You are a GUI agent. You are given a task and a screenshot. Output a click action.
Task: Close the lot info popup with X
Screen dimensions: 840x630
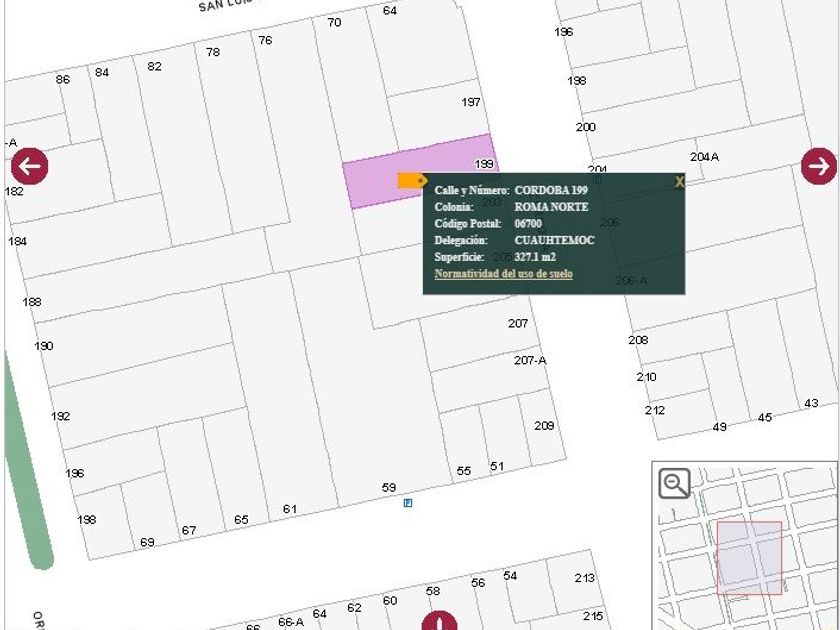(x=679, y=182)
